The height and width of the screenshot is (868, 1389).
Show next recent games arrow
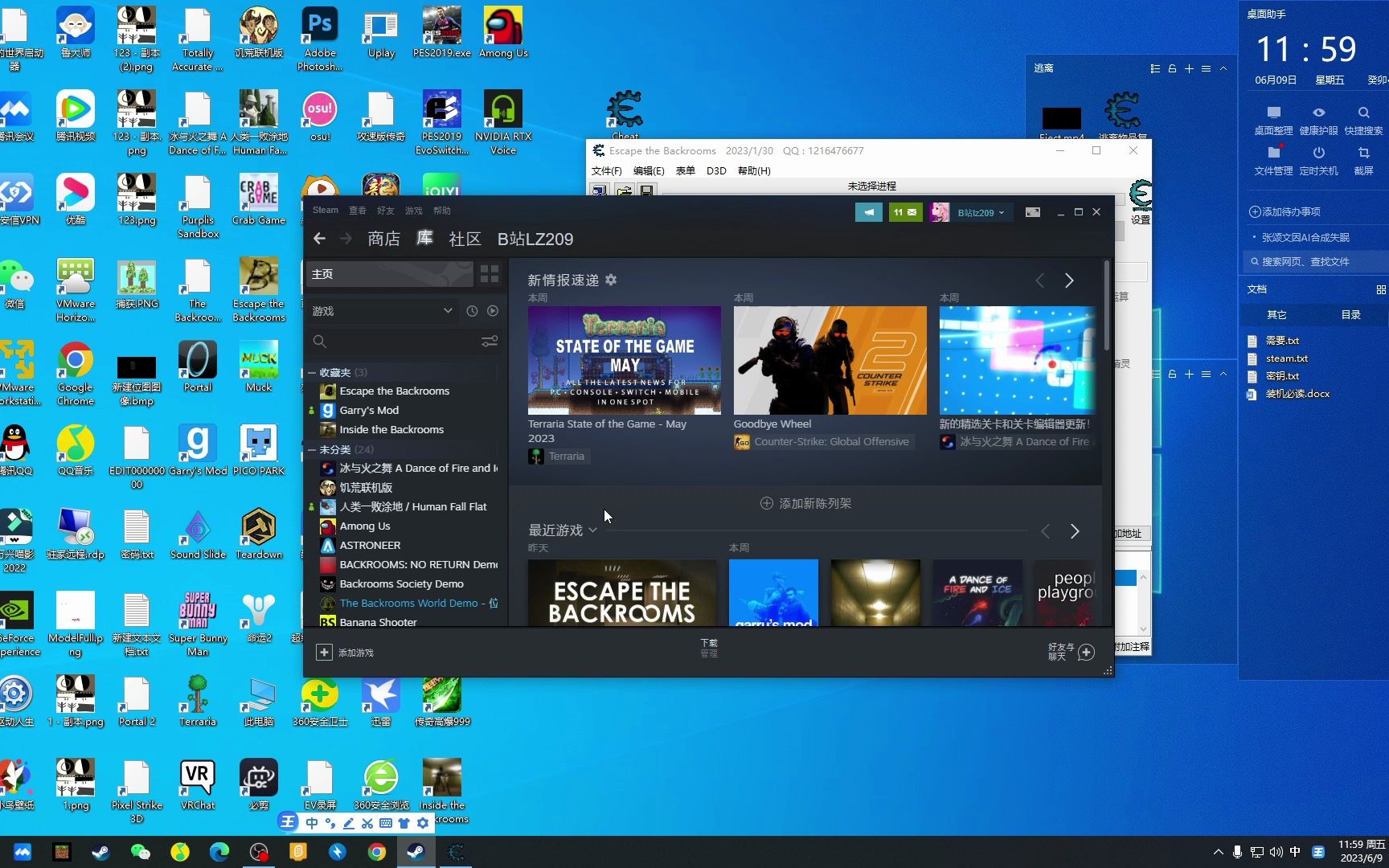[x=1075, y=531]
